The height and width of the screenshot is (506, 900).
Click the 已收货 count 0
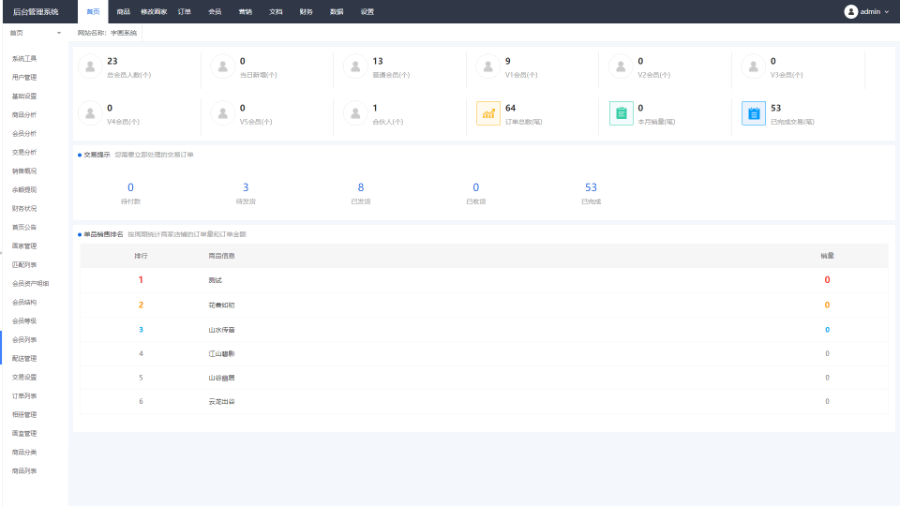(x=476, y=187)
